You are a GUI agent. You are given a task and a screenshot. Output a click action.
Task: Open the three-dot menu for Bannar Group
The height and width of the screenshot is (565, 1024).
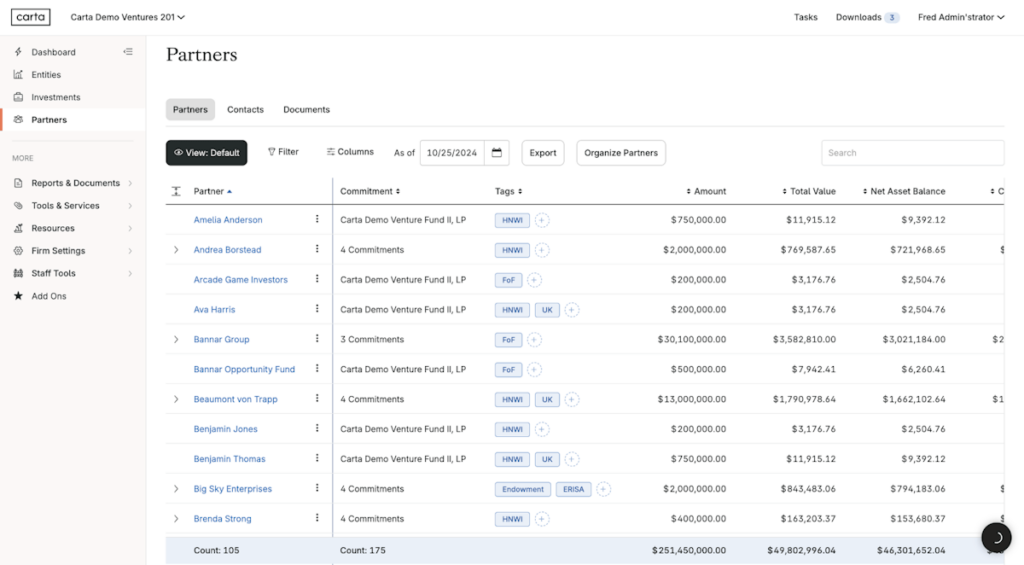(317, 339)
